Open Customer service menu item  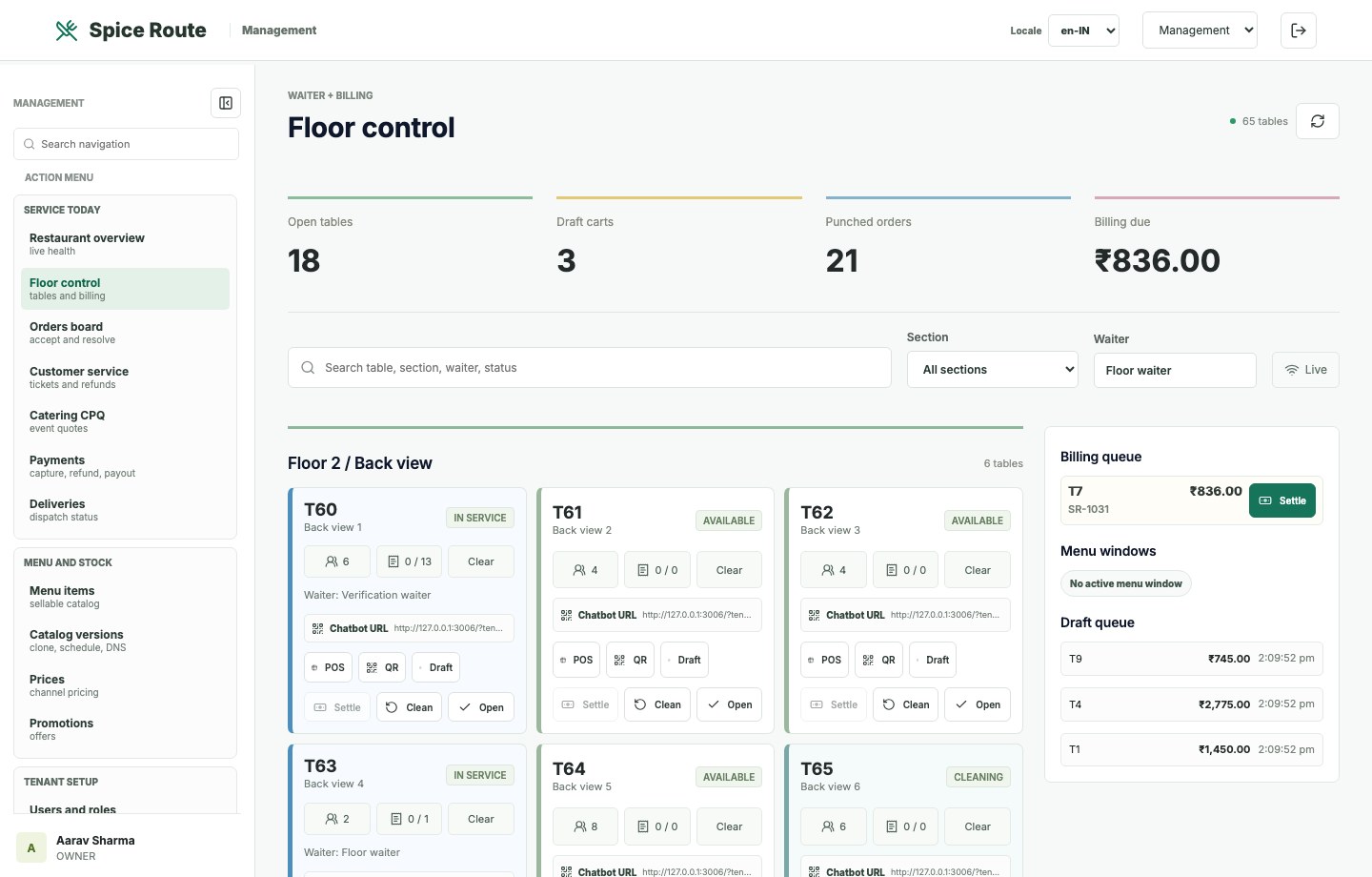pyautogui.click(x=125, y=377)
